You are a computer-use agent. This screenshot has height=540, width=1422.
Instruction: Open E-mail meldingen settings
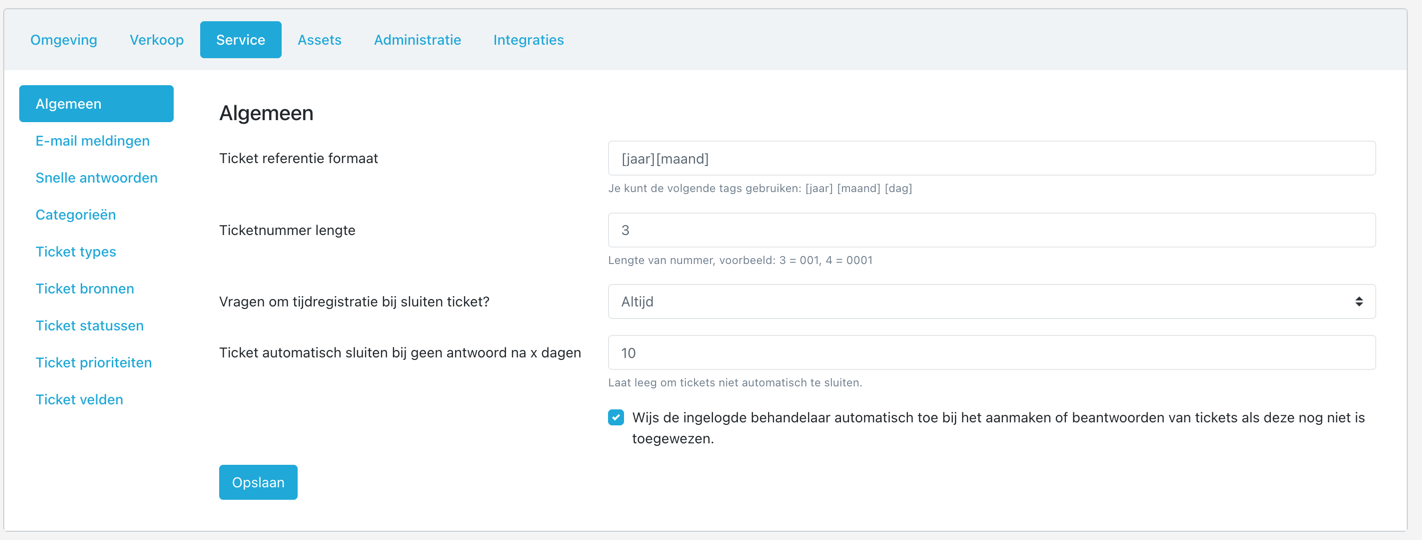pos(93,141)
